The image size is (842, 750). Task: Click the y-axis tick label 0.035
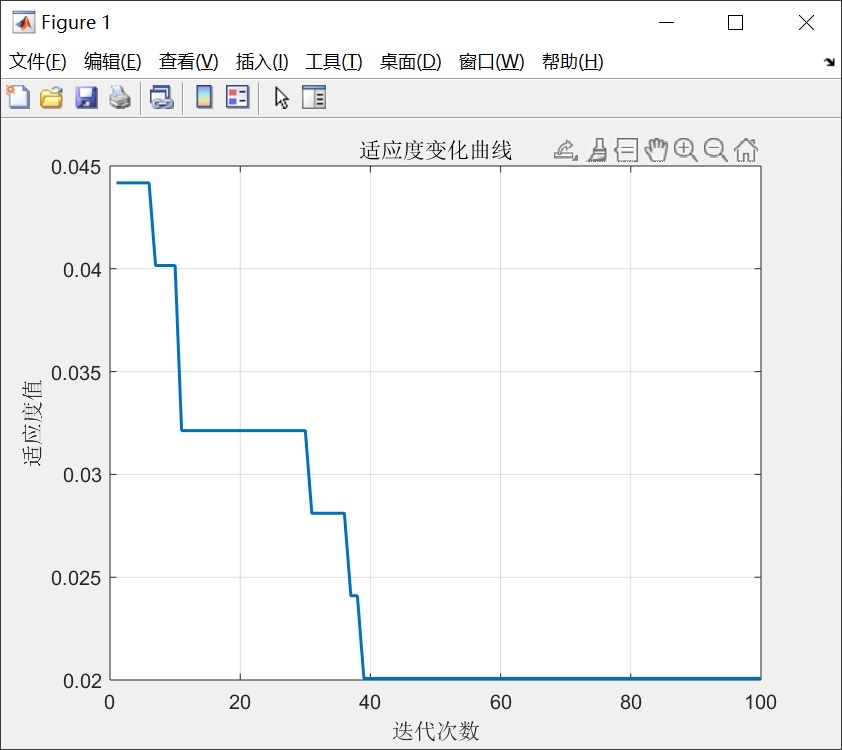76,373
